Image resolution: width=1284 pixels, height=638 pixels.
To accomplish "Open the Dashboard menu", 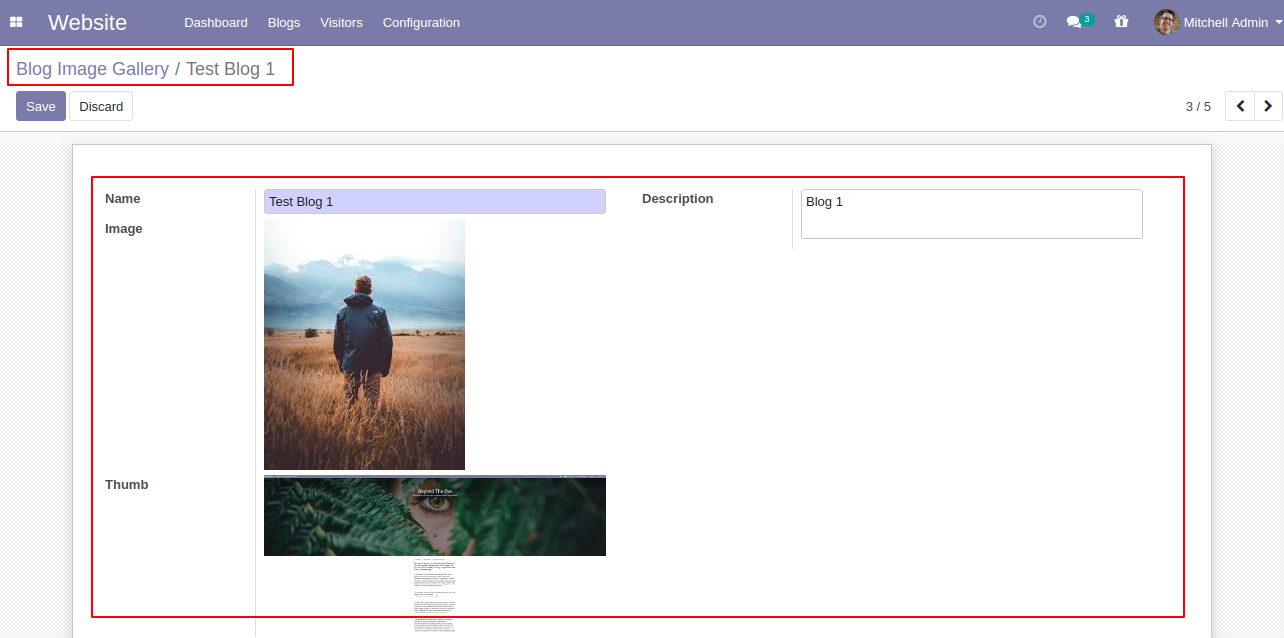I will (216, 22).
